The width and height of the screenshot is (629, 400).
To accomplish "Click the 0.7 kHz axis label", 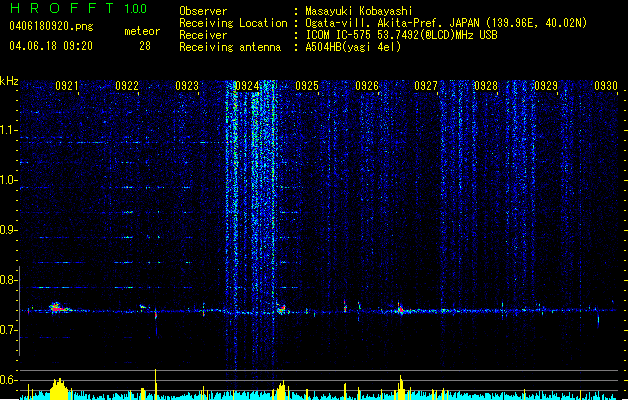I will pos(9,330).
